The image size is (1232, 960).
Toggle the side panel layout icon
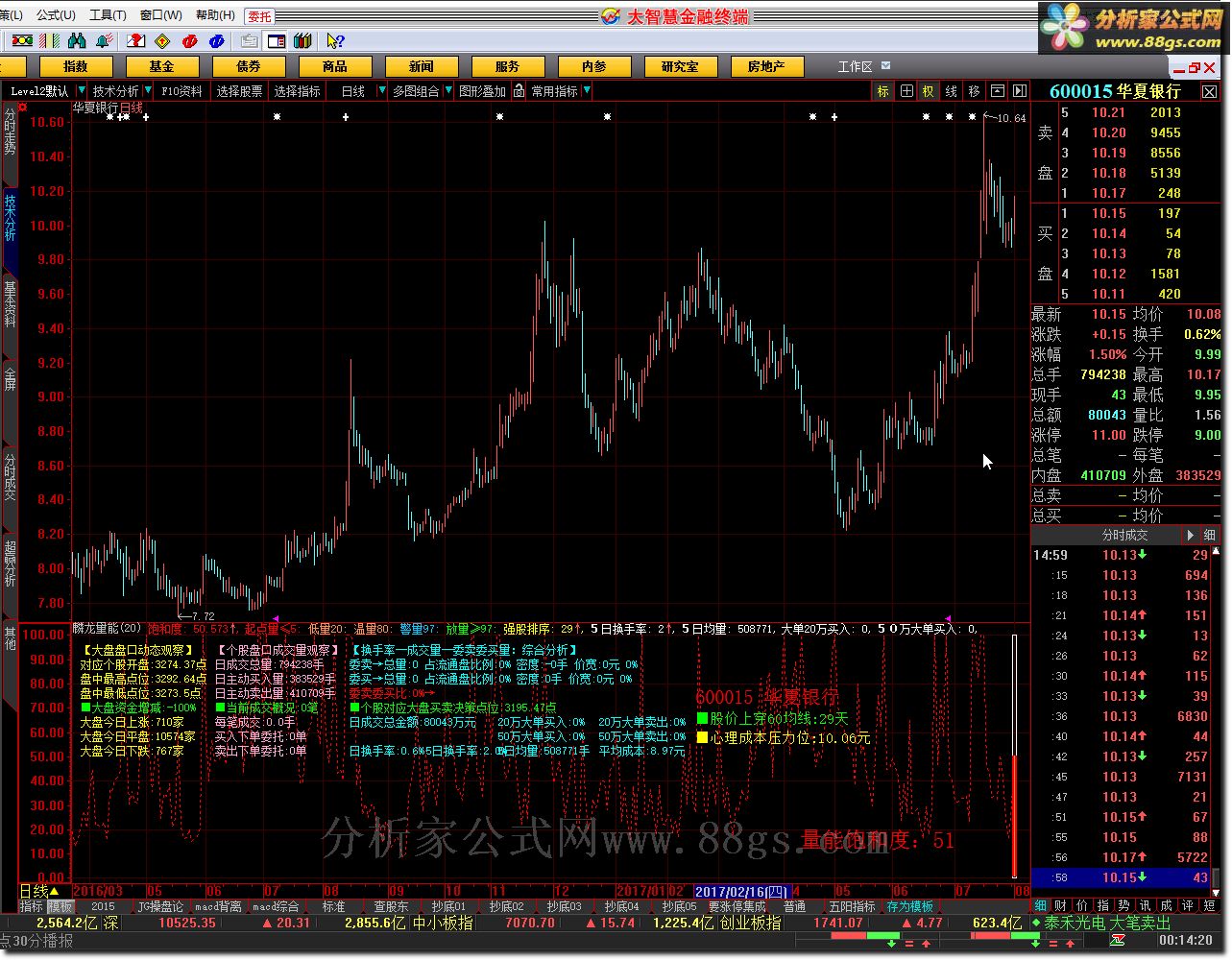tap(277, 41)
